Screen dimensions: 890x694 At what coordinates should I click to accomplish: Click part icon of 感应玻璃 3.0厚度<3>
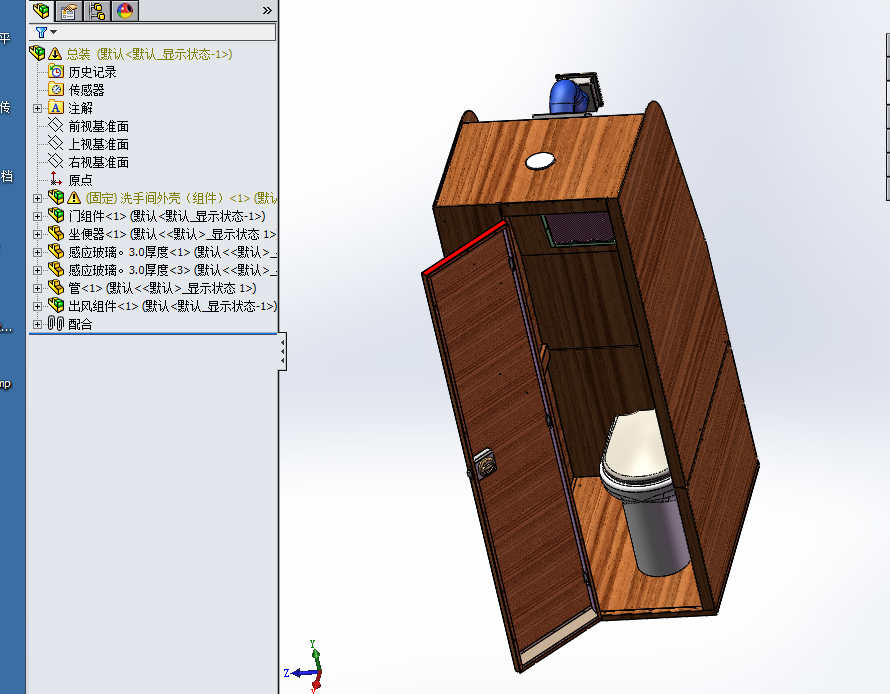pyautogui.click(x=56, y=270)
